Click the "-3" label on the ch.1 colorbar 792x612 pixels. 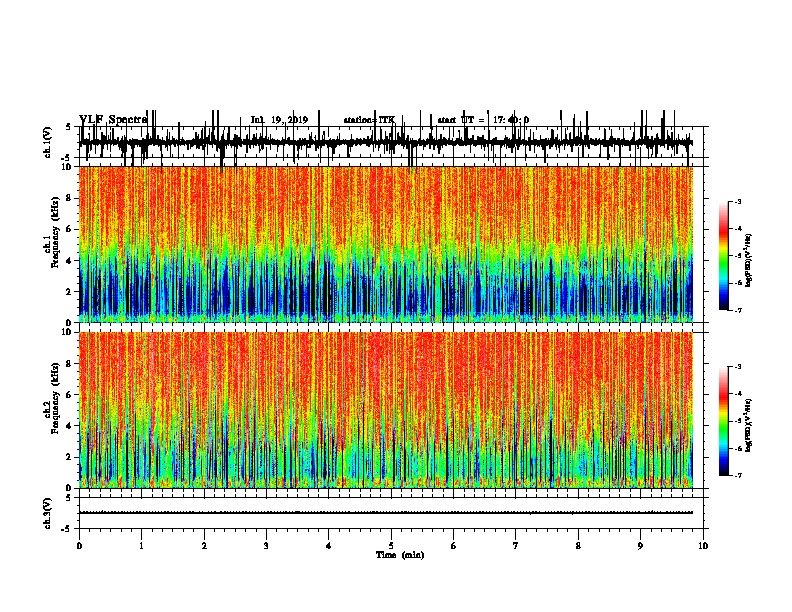coord(738,201)
